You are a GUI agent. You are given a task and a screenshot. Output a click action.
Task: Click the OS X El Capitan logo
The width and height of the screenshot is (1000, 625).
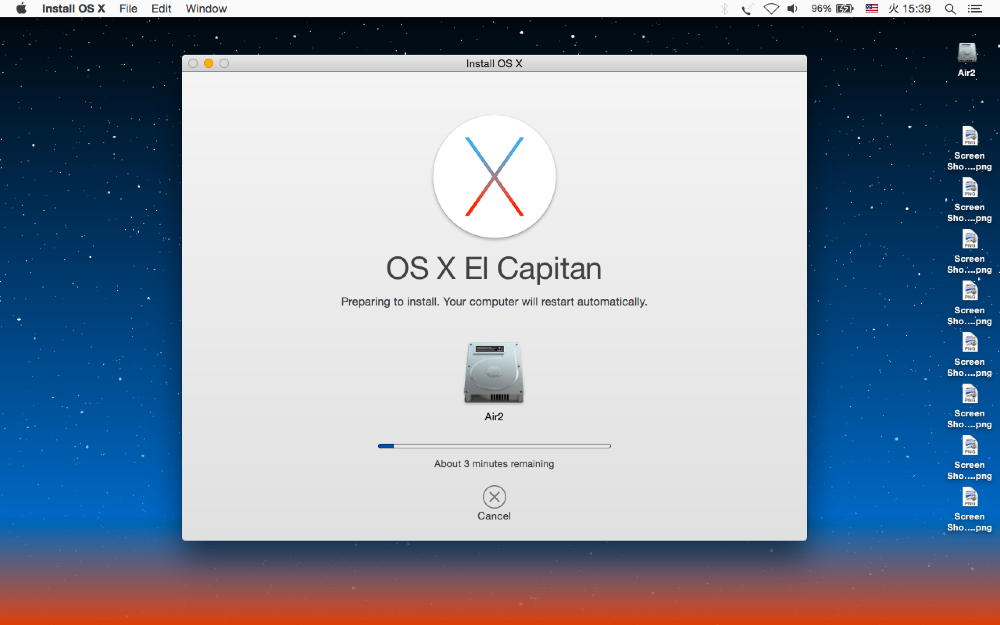pyautogui.click(x=494, y=177)
